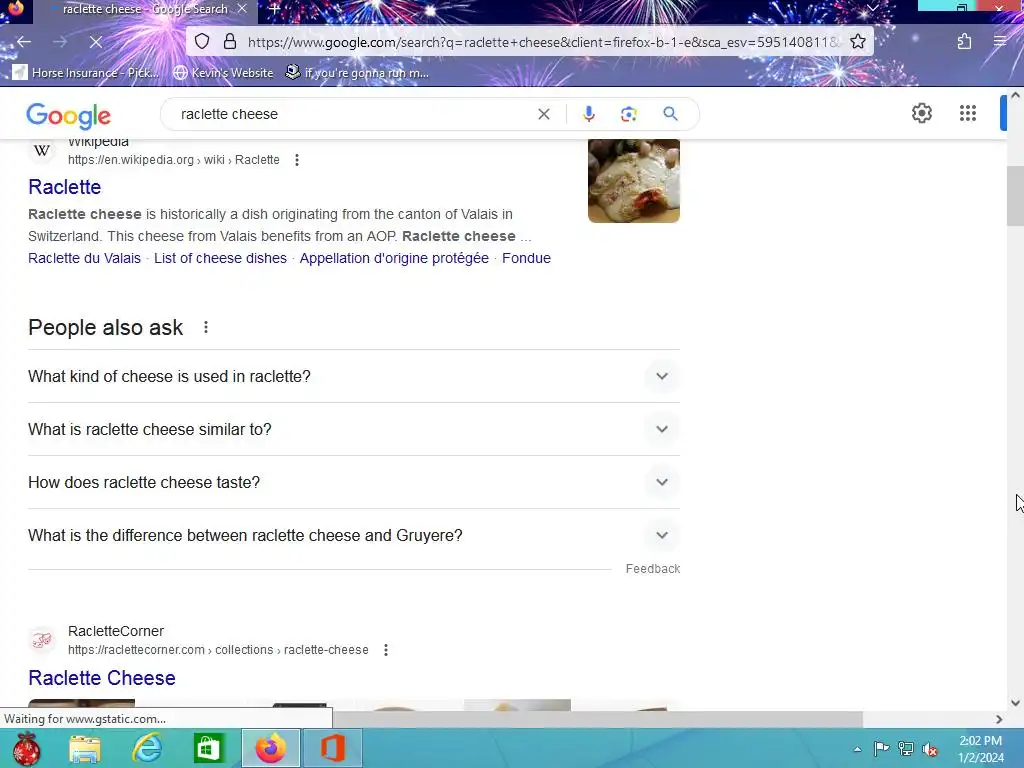
Task: Open RacletteCorner result three-dot options
Action: click(x=386, y=650)
